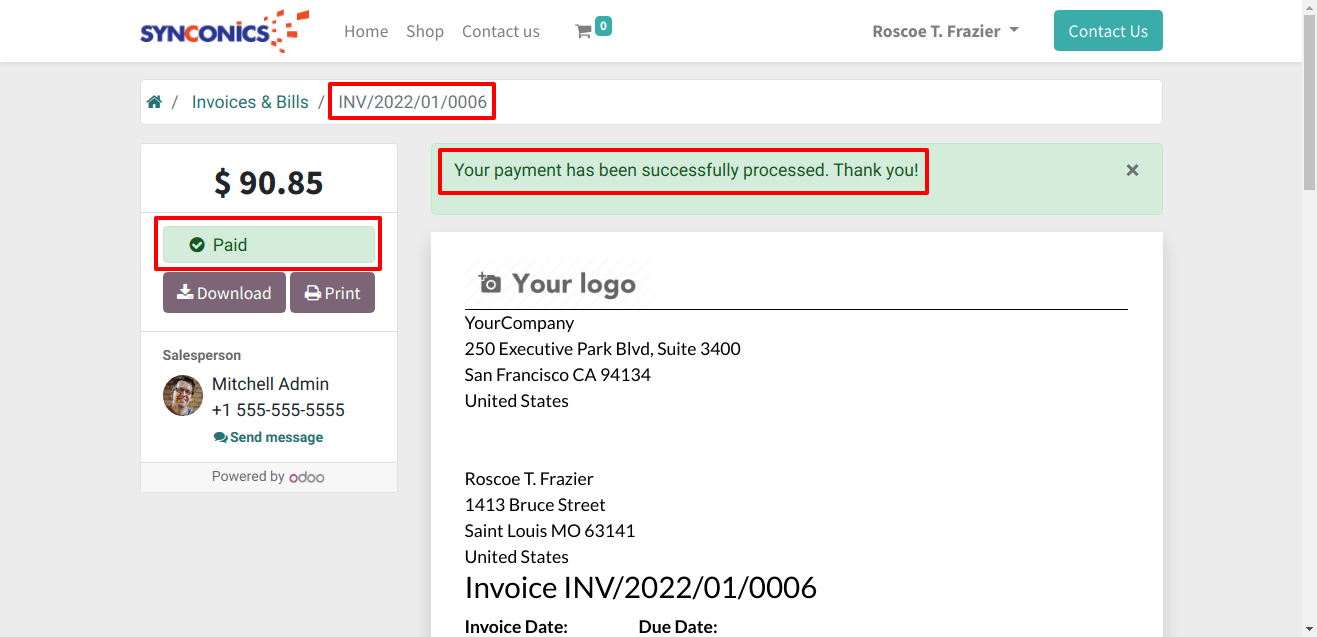Click the +1 555-555-5555 phone number
The height and width of the screenshot is (637, 1317).
point(278,410)
